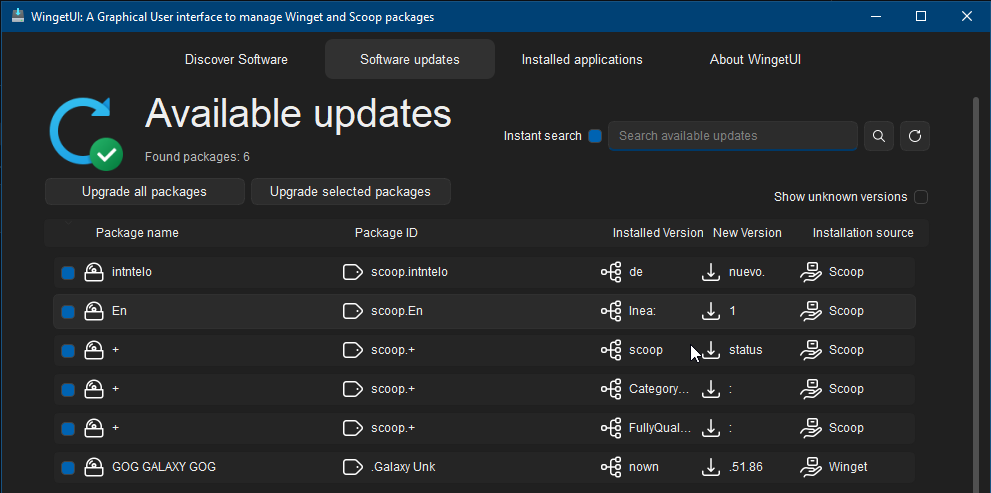Screen dimensions: 991x493
Task: Click the download icon beside .51.86
Action: (x=711, y=467)
